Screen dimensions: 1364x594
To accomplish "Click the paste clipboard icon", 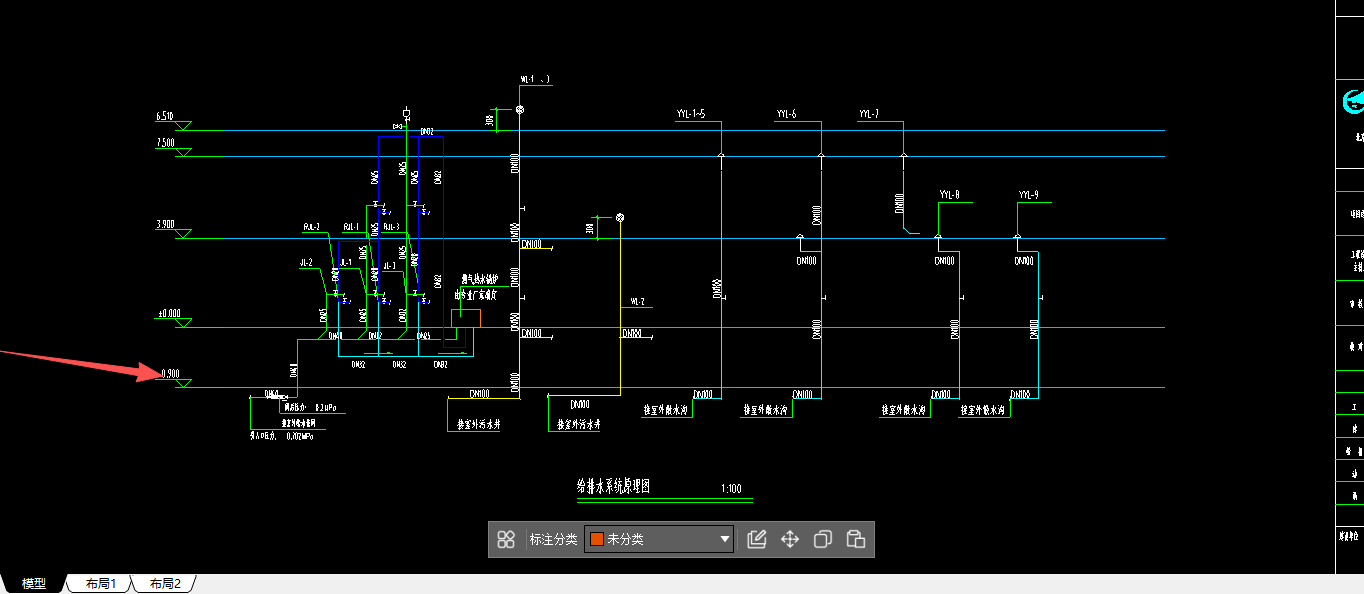I will (x=855, y=539).
